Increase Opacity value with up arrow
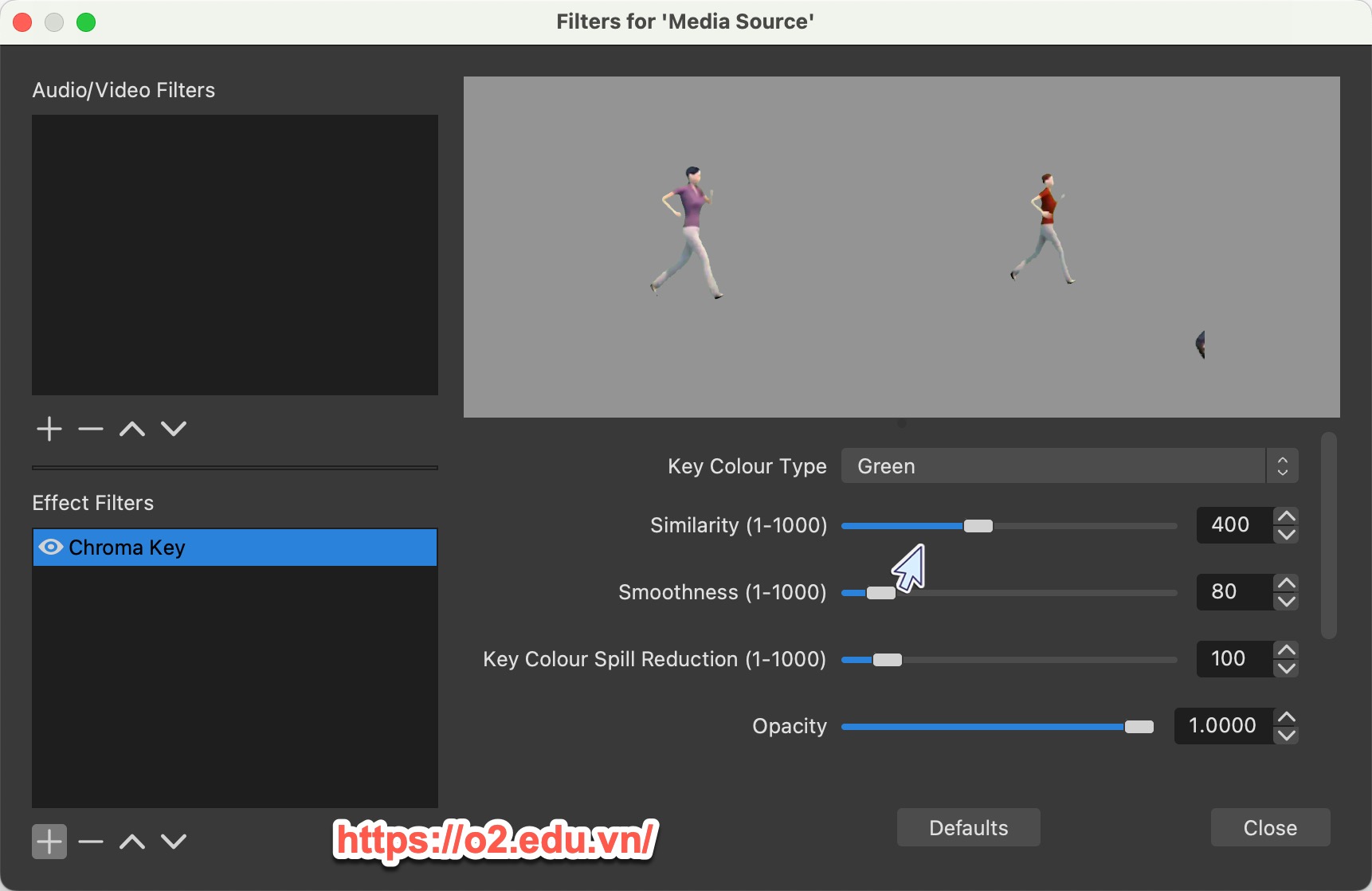 1286,717
